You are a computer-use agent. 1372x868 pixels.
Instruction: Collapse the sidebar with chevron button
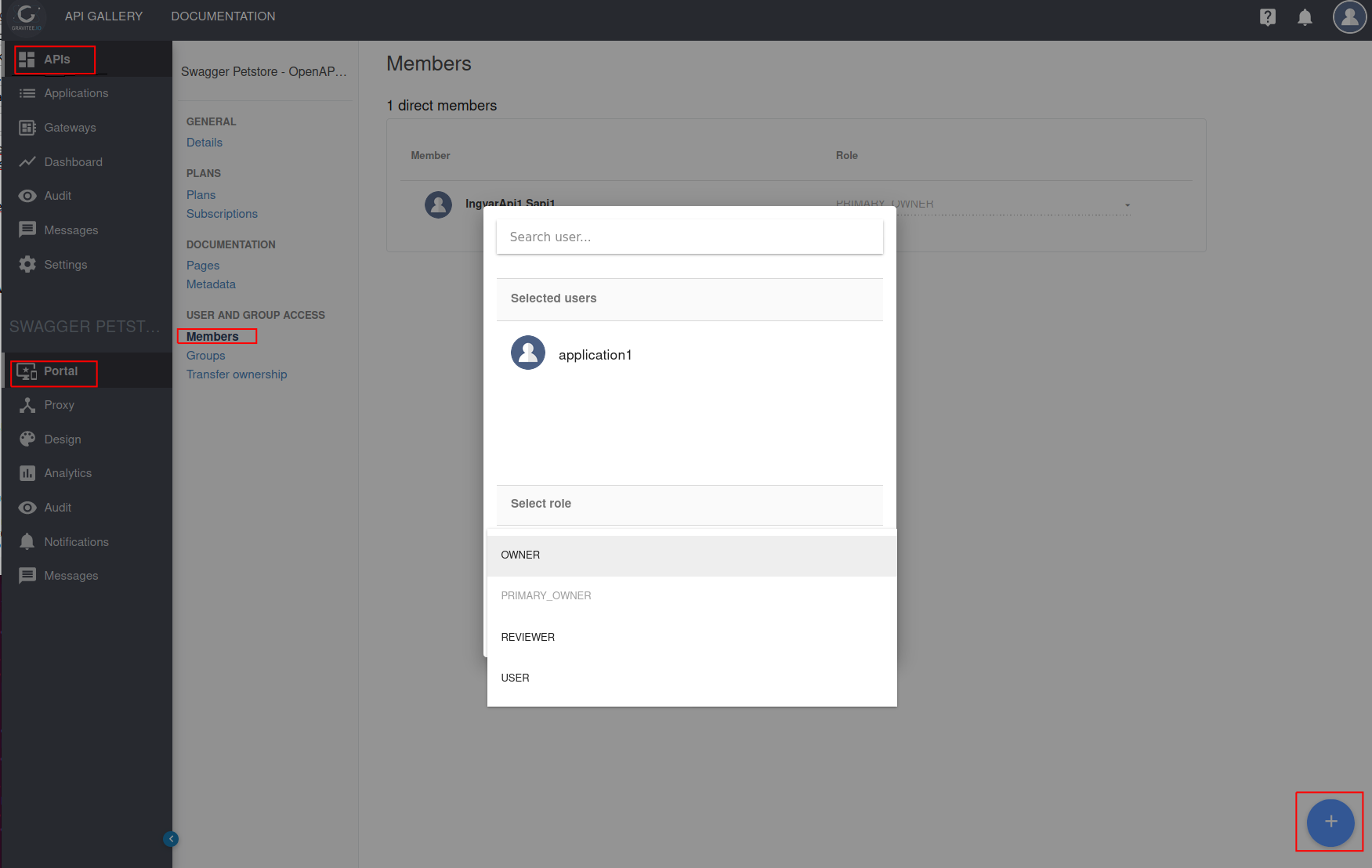(171, 839)
